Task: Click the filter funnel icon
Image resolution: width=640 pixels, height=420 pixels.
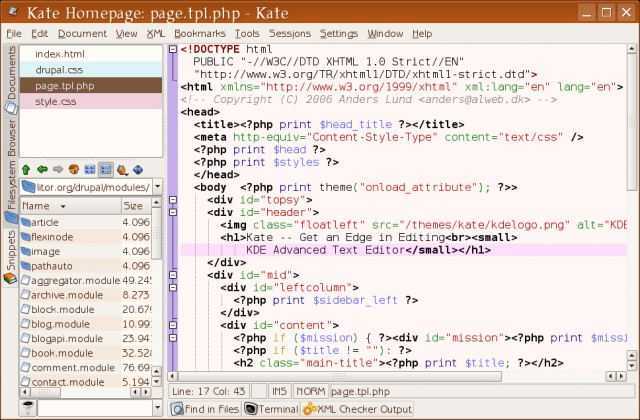Action: click(28, 407)
